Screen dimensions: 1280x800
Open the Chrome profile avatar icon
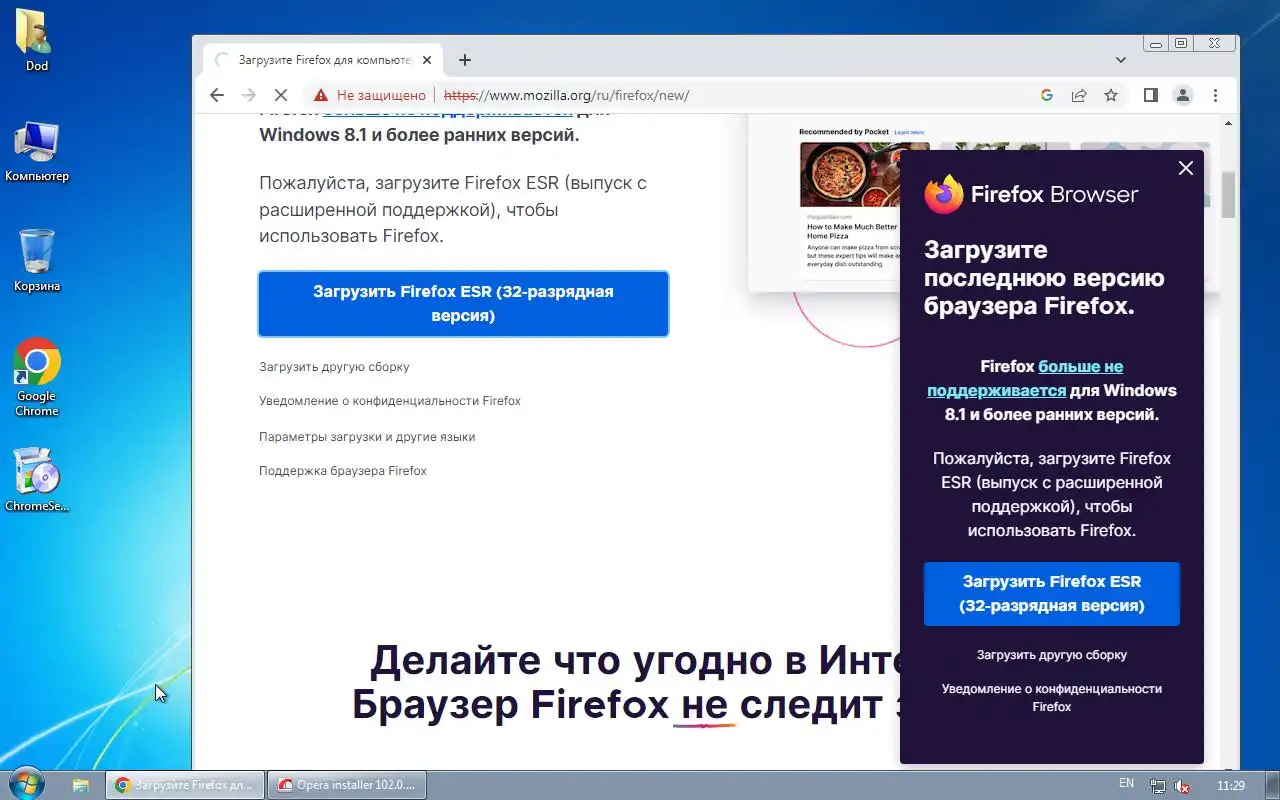coord(1183,95)
